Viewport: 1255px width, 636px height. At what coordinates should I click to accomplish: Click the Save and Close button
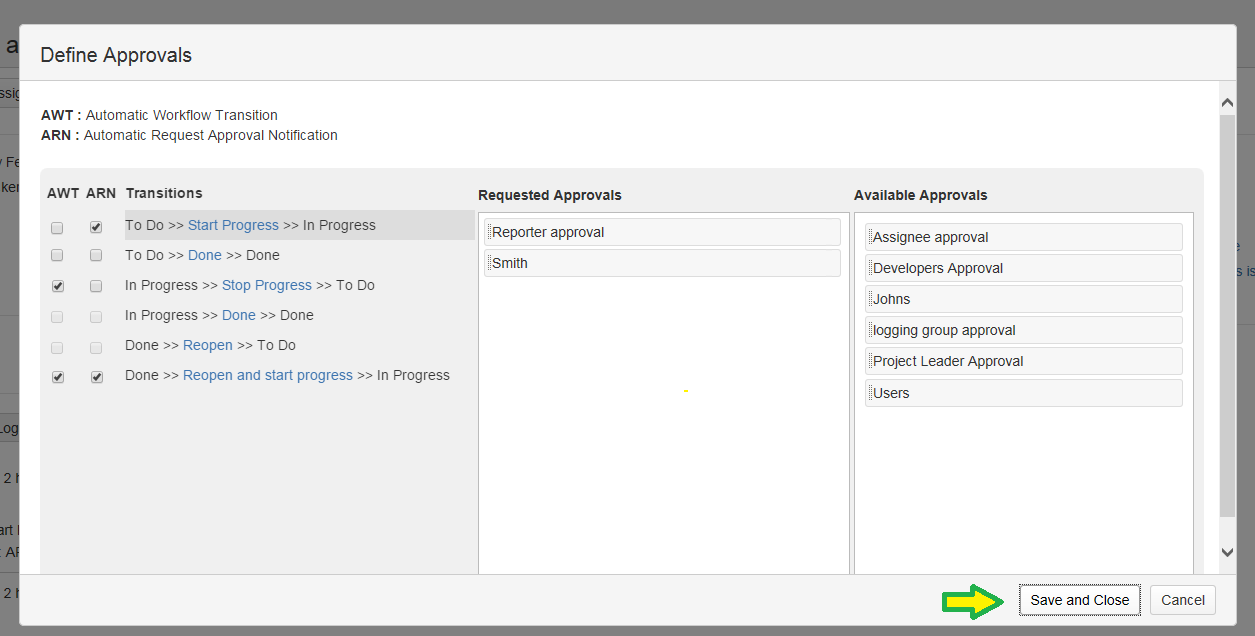pyautogui.click(x=1079, y=600)
